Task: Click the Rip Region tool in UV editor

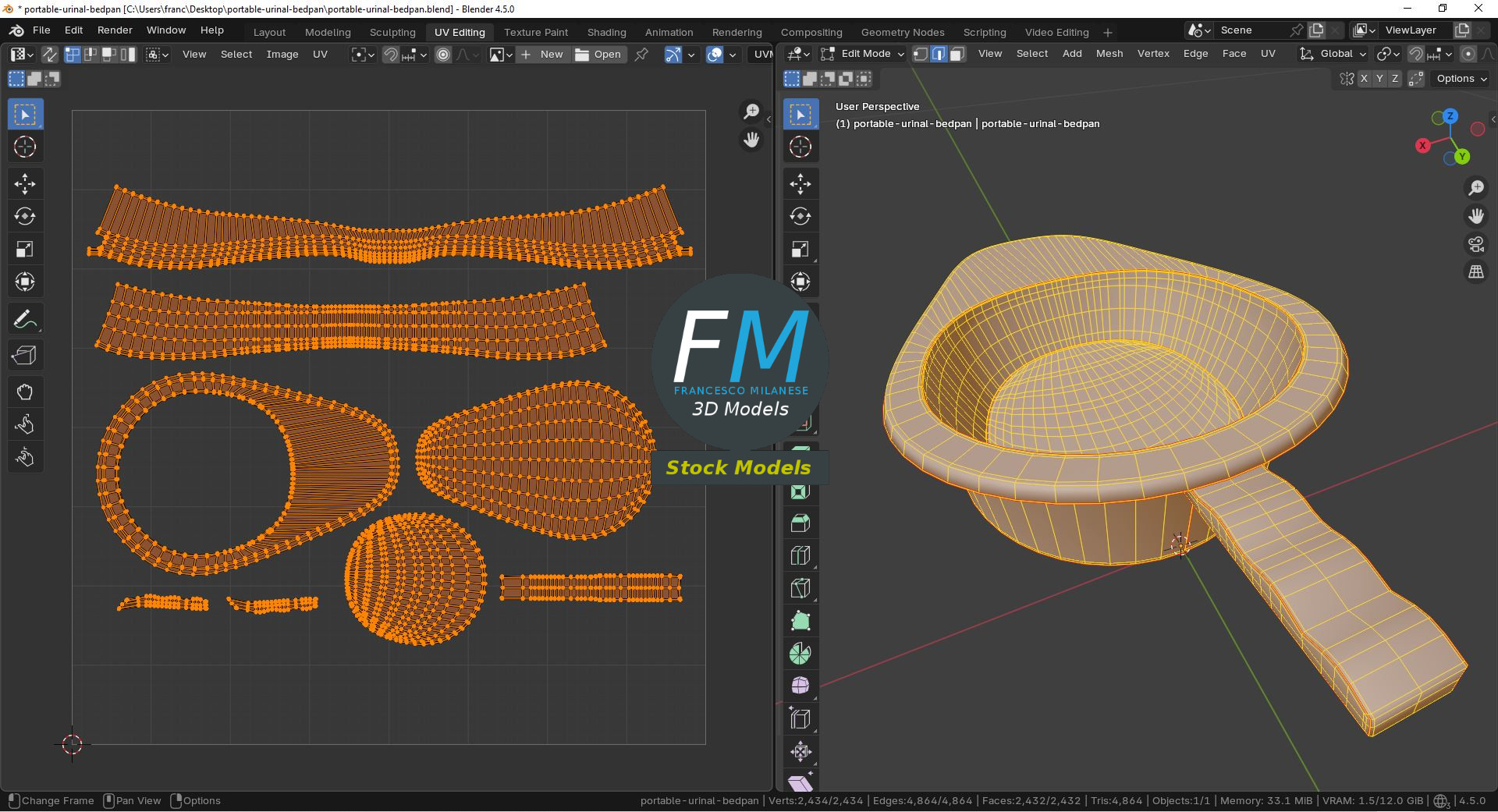Action: point(25,355)
